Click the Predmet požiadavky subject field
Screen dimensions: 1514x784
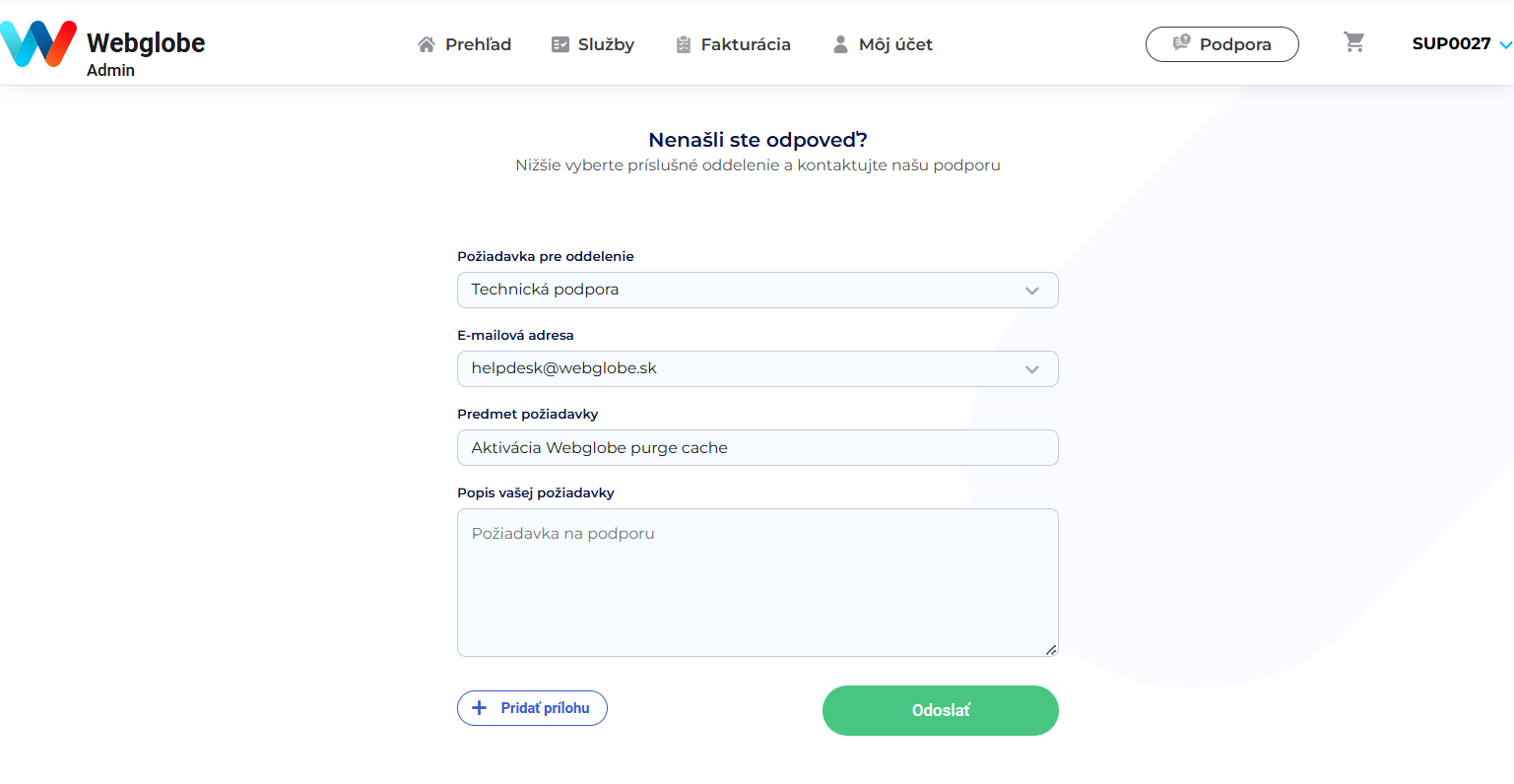pos(757,447)
